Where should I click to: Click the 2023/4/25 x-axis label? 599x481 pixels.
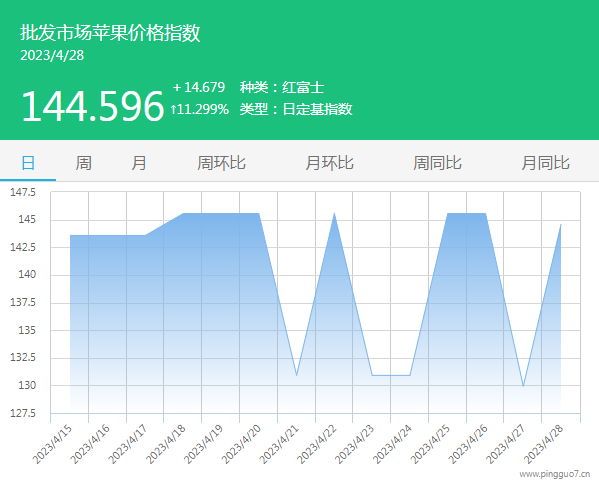[430, 444]
